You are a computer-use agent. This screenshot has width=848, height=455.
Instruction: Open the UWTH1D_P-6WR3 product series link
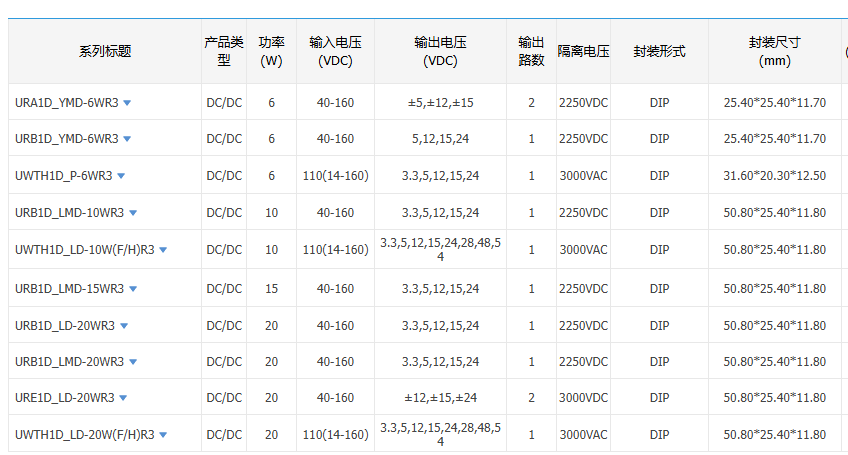(63, 176)
